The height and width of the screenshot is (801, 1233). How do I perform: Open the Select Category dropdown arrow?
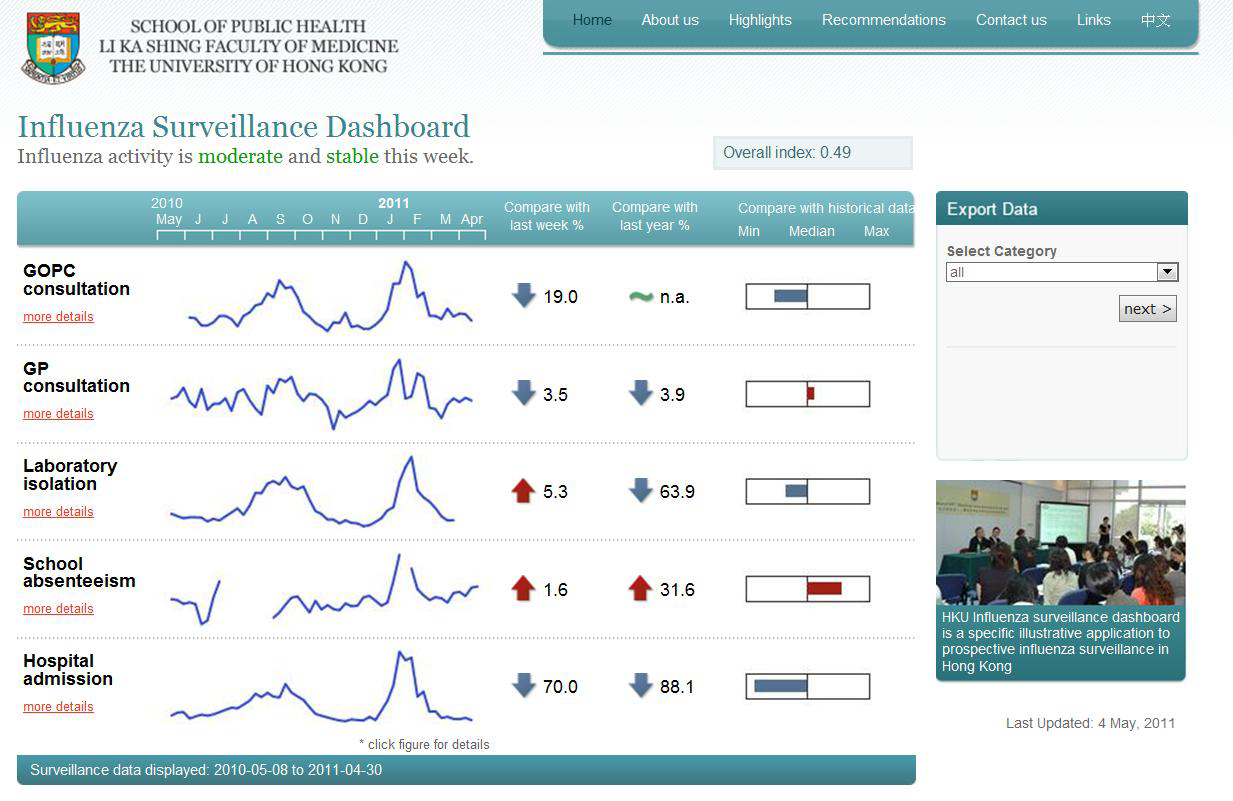(x=1167, y=272)
